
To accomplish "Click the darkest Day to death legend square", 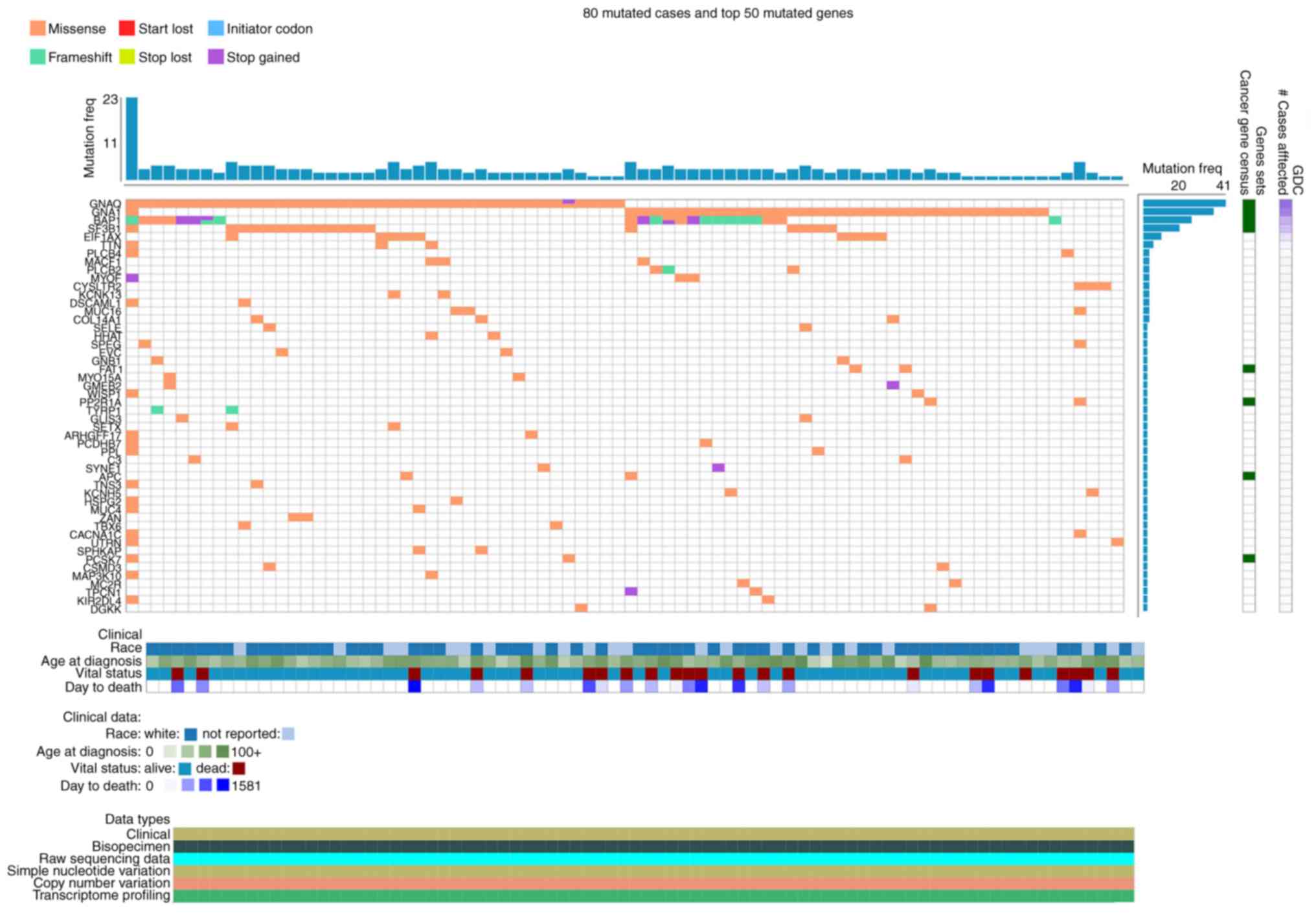I will [223, 785].
